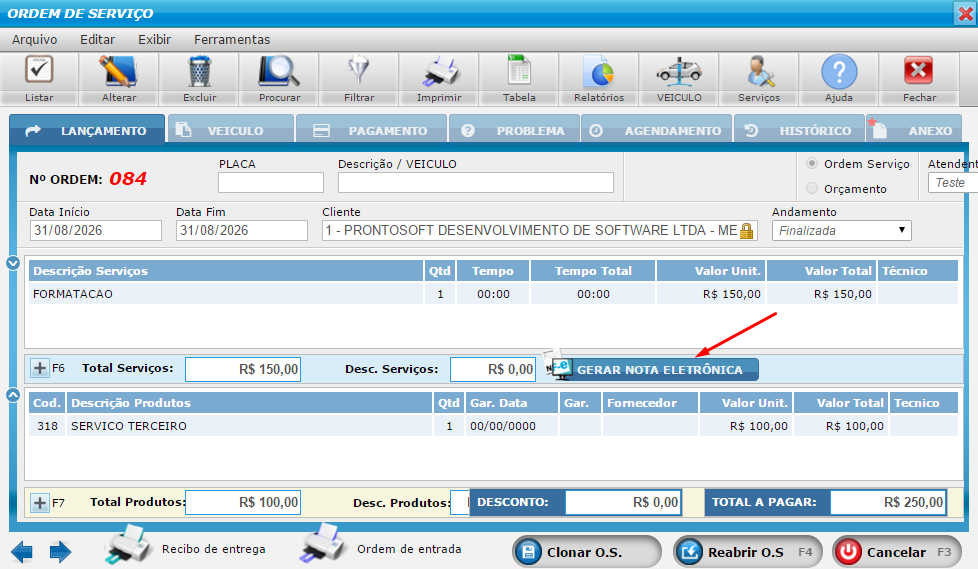
Task: Click the plus icon next to F6
Action: coord(39,368)
